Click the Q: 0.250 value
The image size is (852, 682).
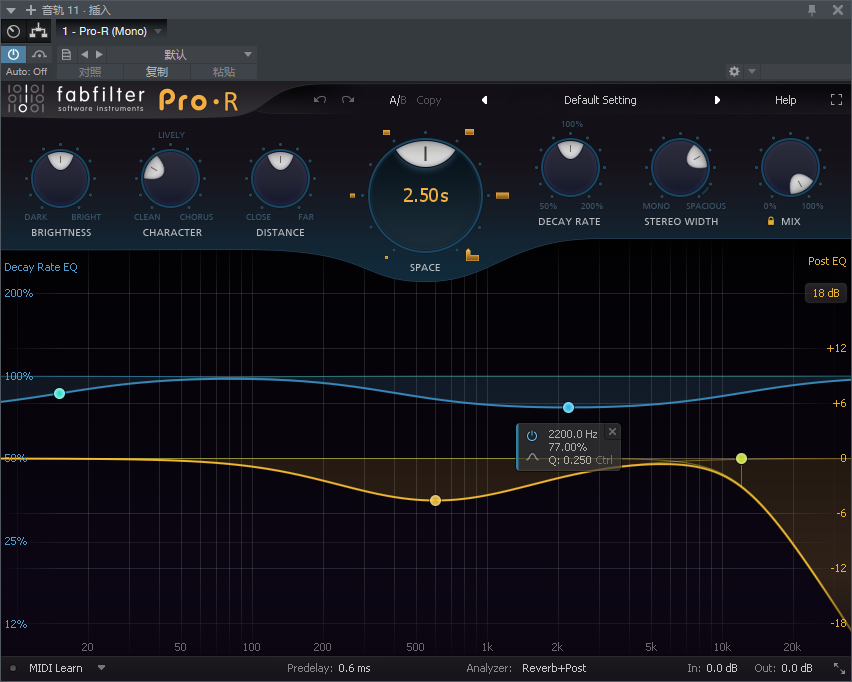(x=569, y=460)
